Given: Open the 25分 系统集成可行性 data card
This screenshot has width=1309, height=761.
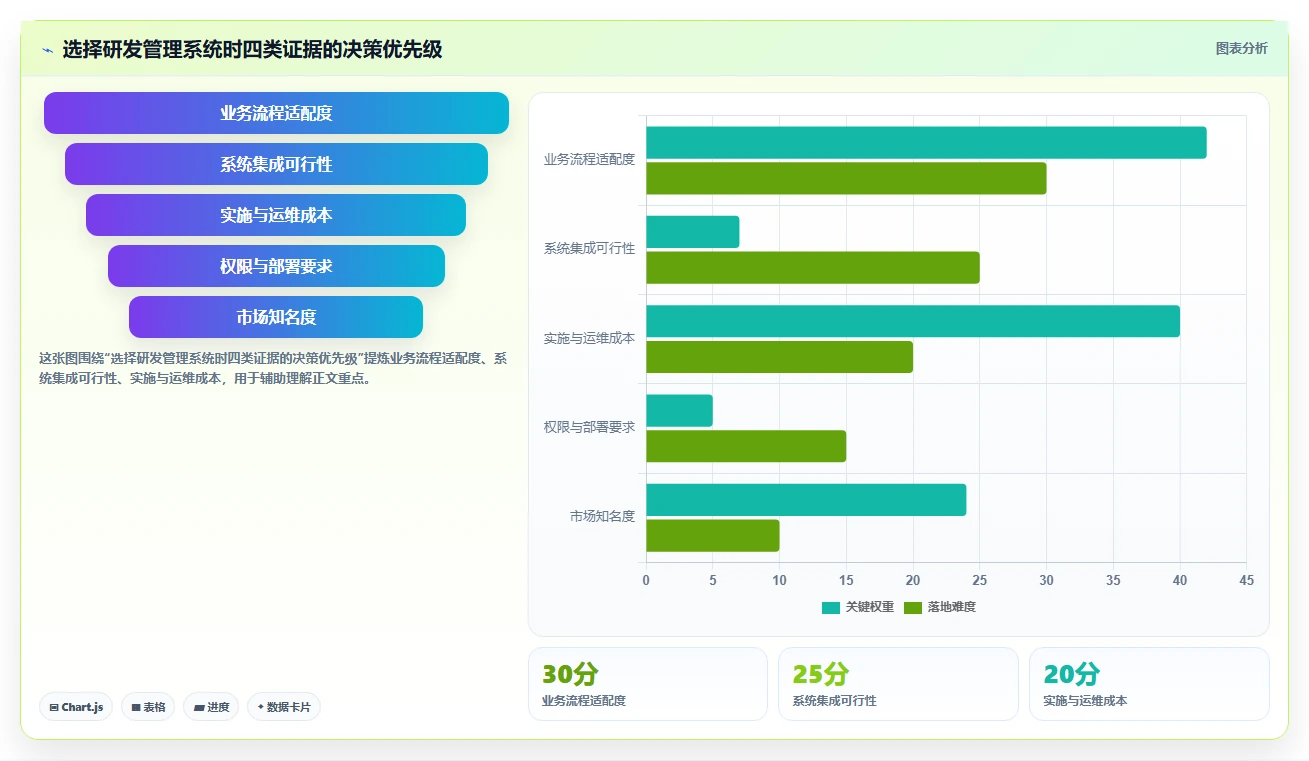Looking at the screenshot, I should point(898,684).
